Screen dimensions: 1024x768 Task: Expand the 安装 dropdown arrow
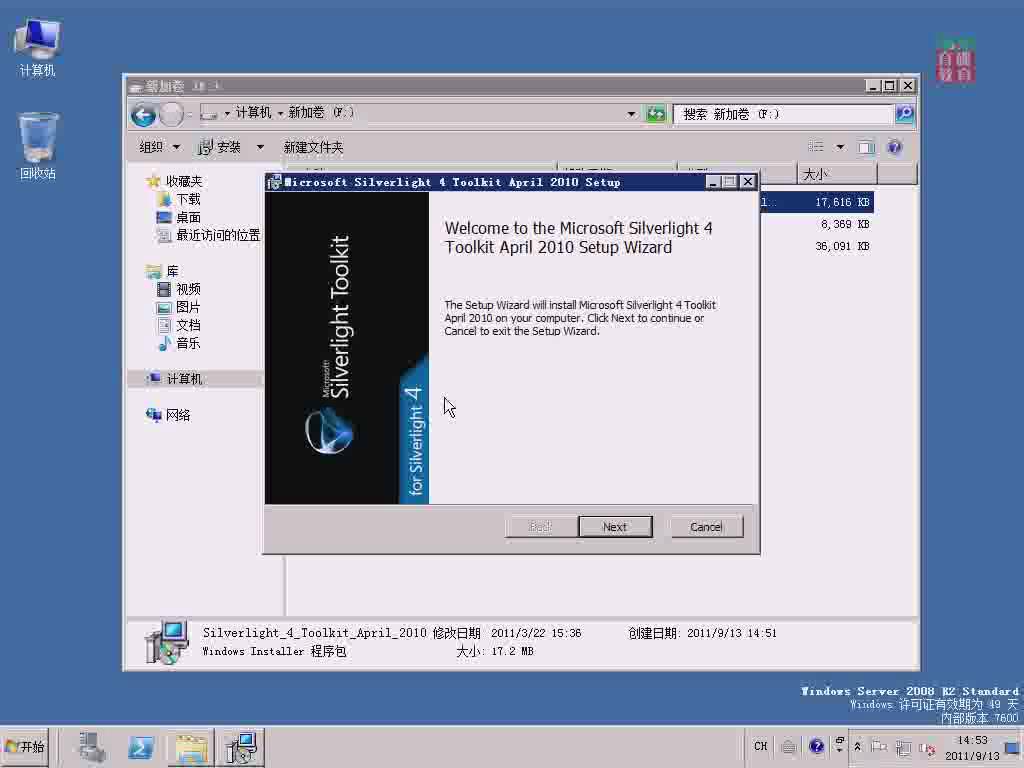pos(260,147)
